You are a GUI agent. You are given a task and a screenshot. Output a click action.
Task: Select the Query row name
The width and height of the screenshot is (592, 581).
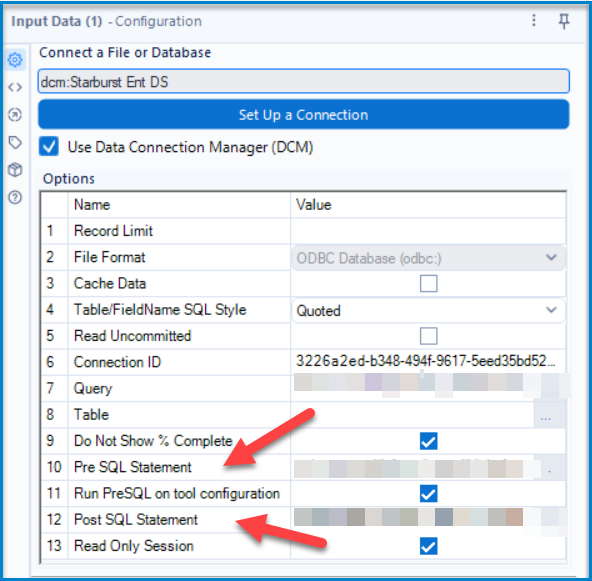(x=93, y=388)
